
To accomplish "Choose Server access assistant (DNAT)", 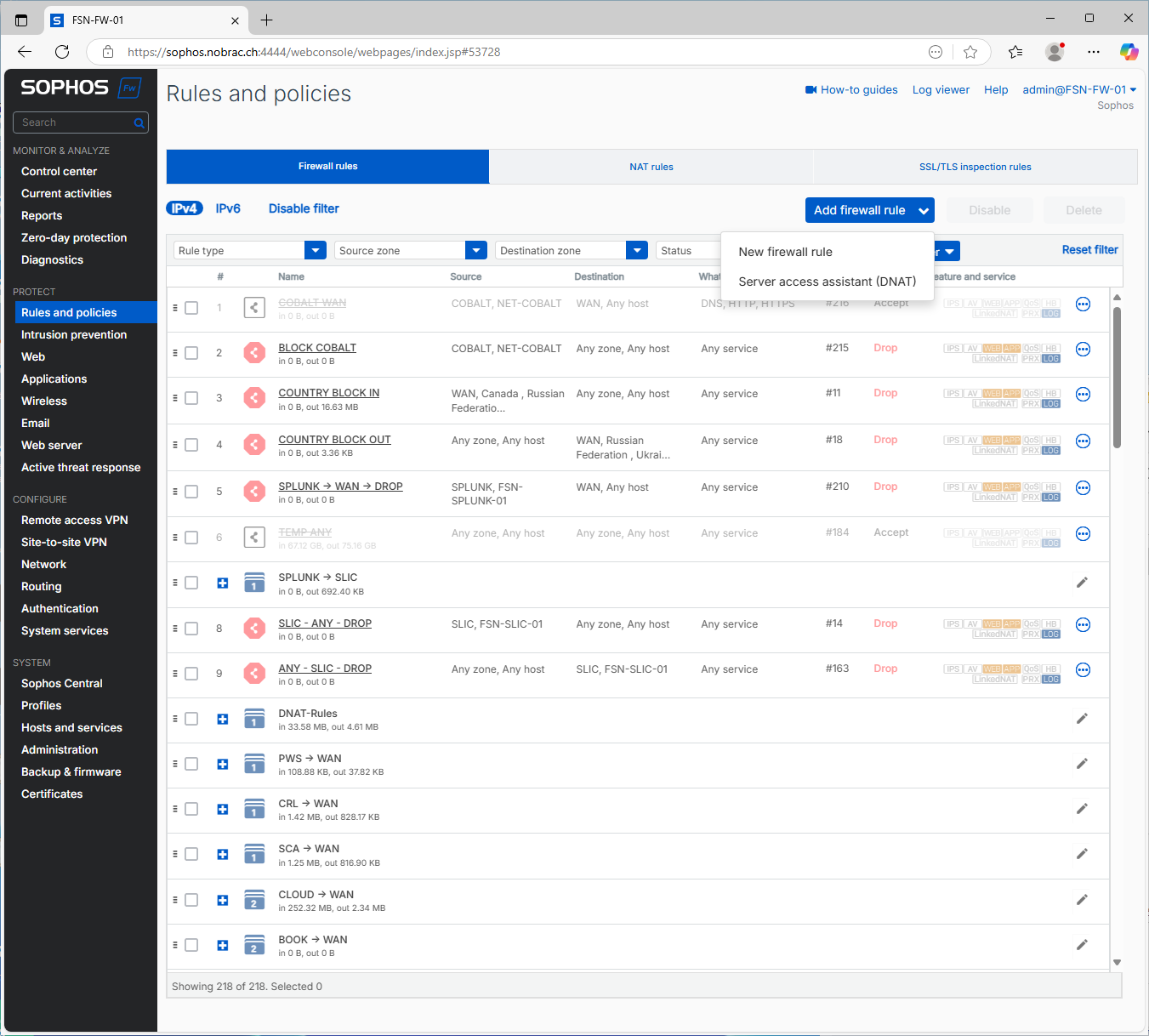I will click(828, 282).
